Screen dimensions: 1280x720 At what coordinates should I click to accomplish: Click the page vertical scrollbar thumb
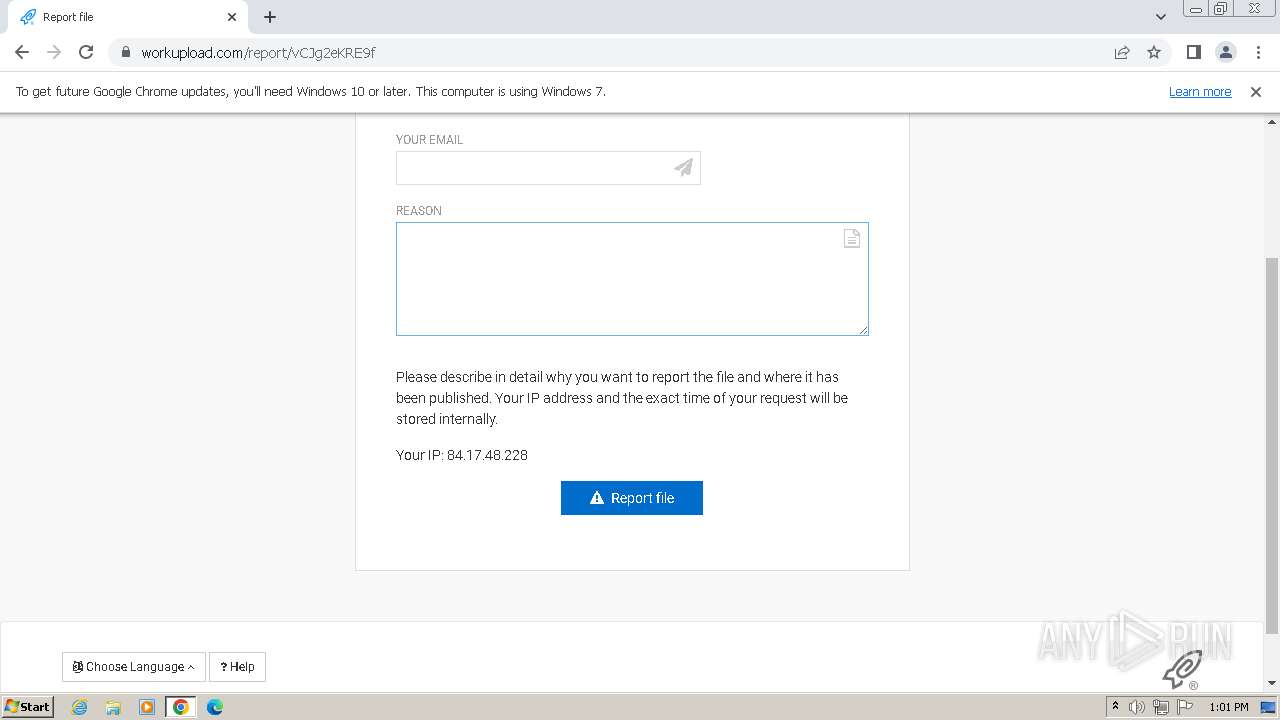pyautogui.click(x=1272, y=445)
